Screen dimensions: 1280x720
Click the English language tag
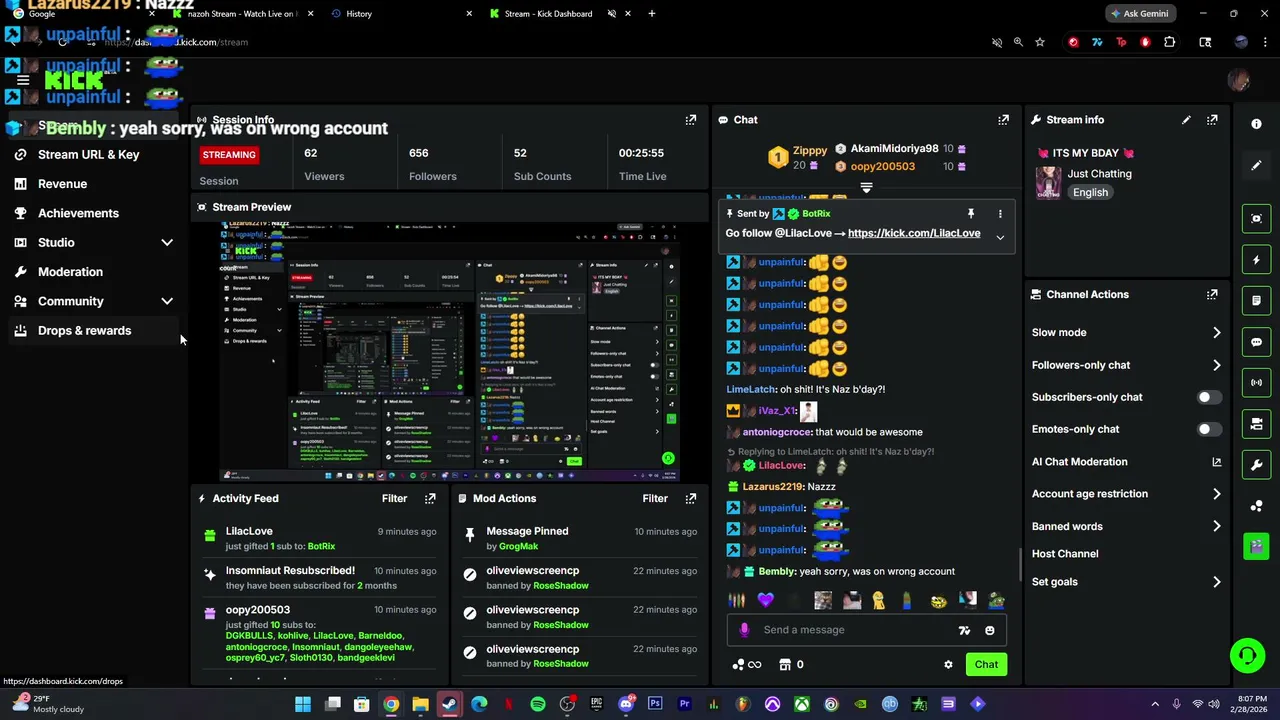pos(1090,193)
